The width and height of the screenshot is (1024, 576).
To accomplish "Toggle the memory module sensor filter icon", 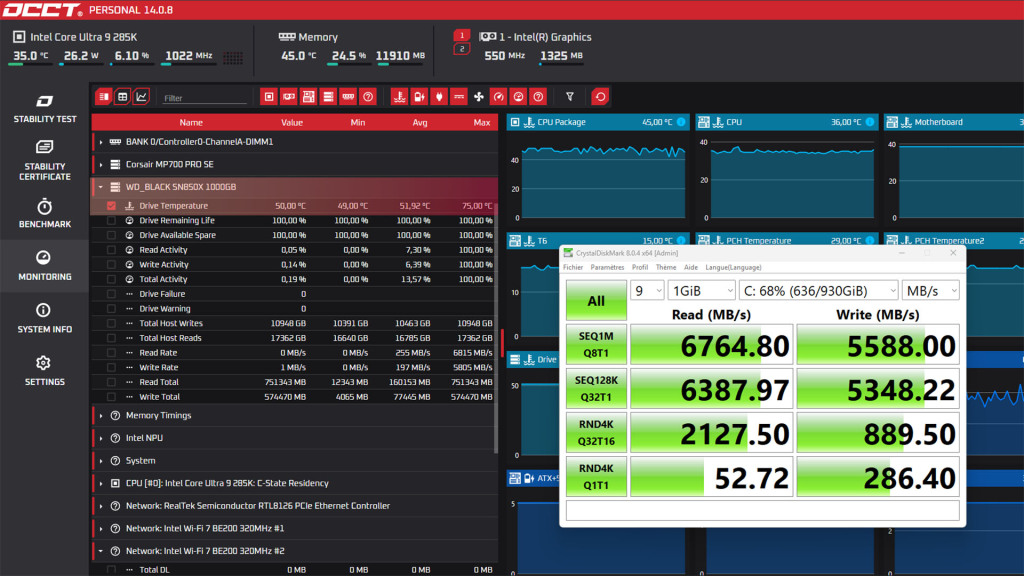I will [348, 97].
